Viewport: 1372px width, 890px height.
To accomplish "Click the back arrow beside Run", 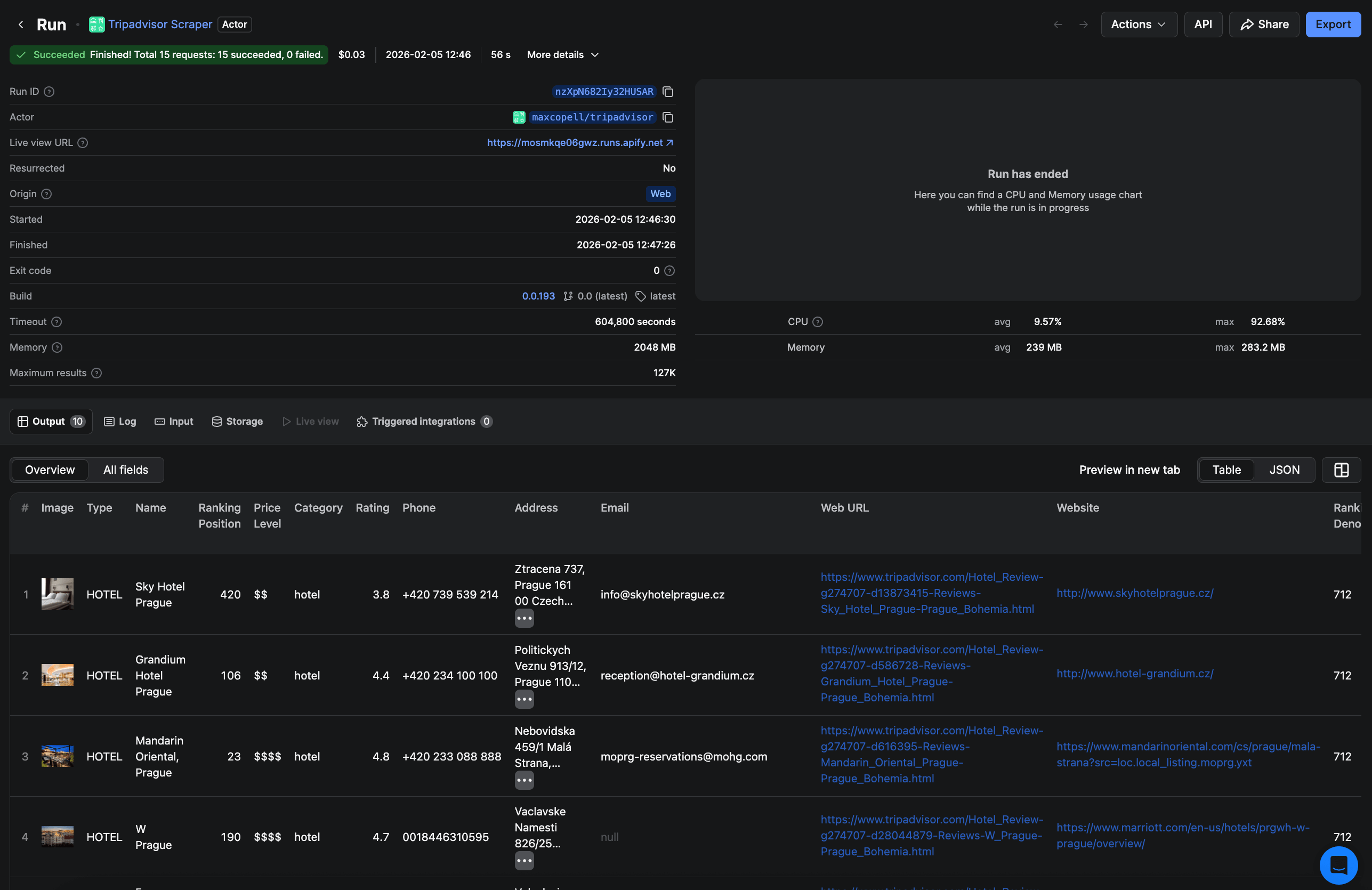I will [21, 24].
